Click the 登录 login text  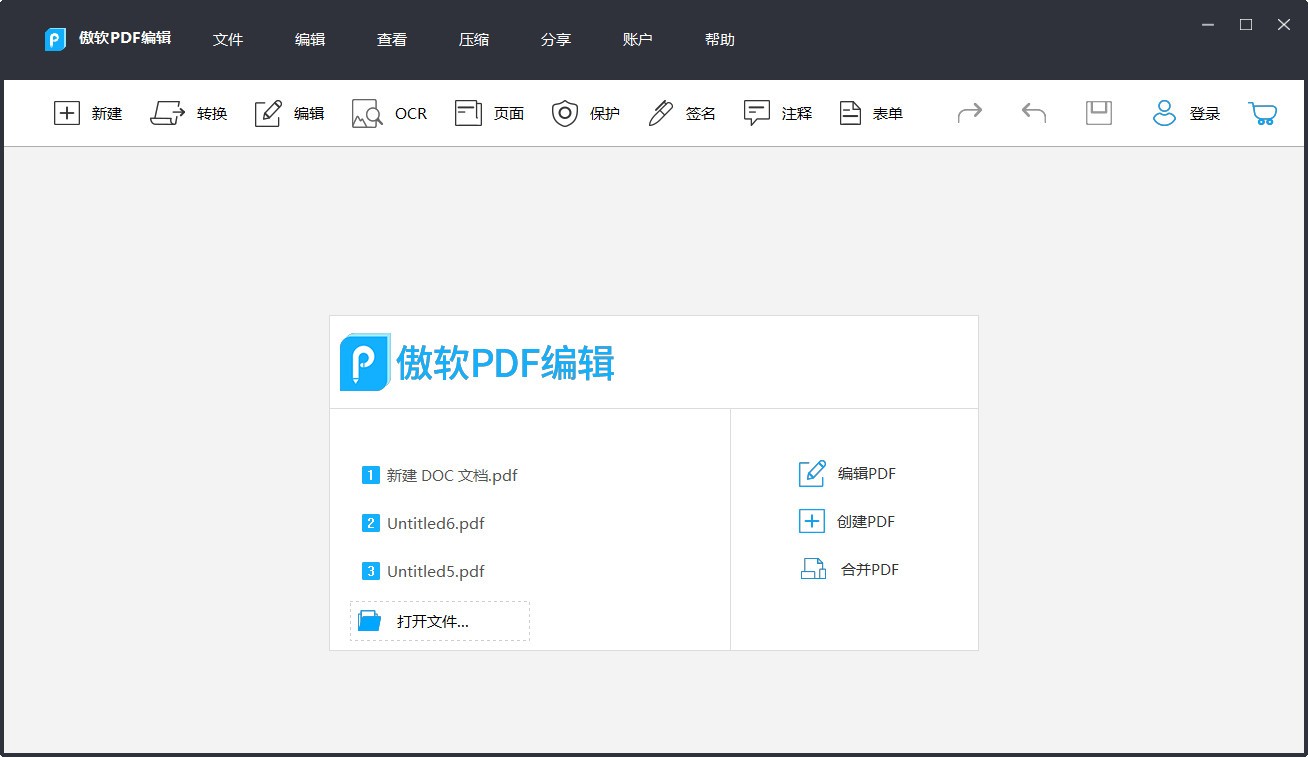click(1205, 114)
